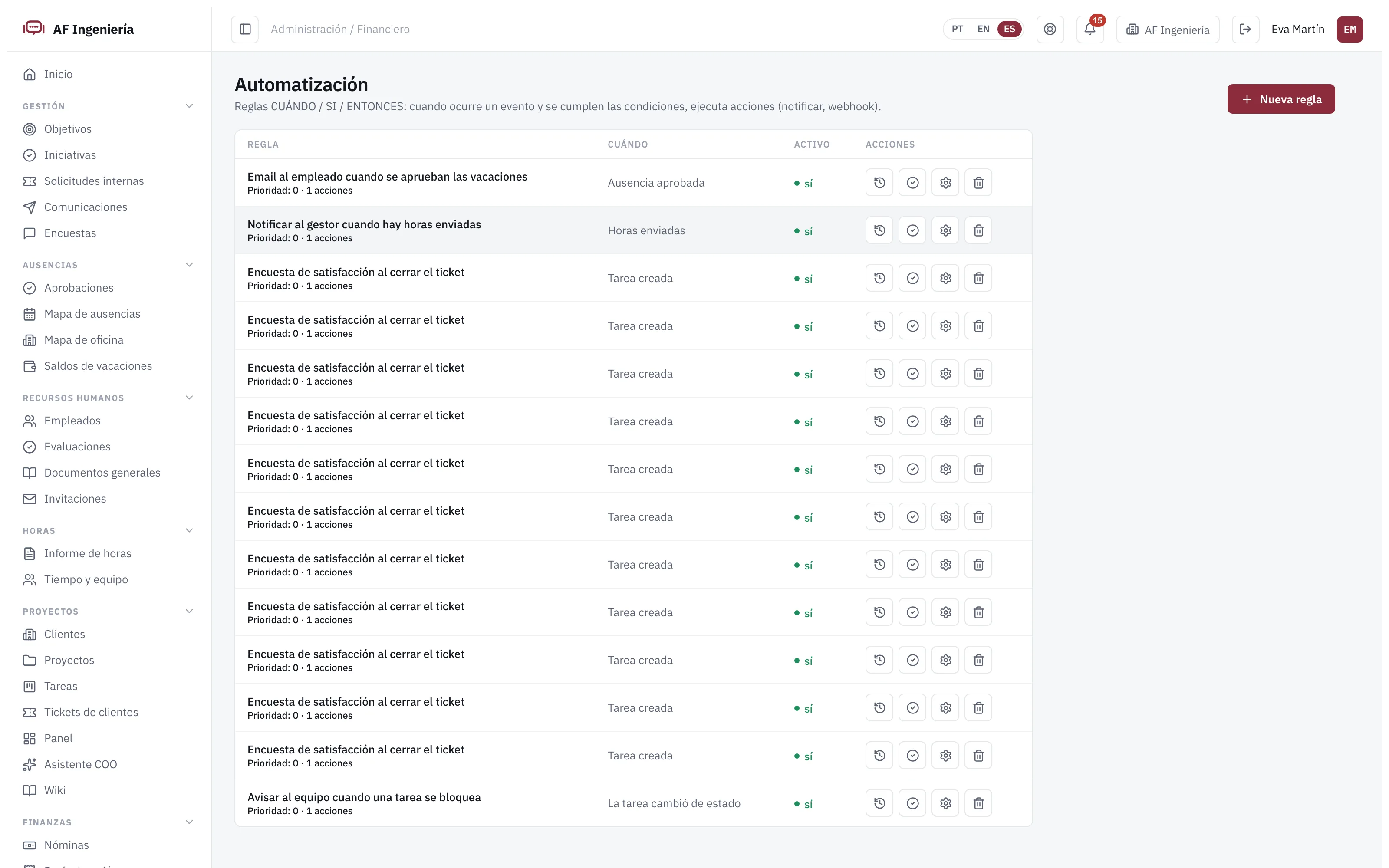Open Evaluaciones page
The width and height of the screenshot is (1389, 868).
point(77,447)
